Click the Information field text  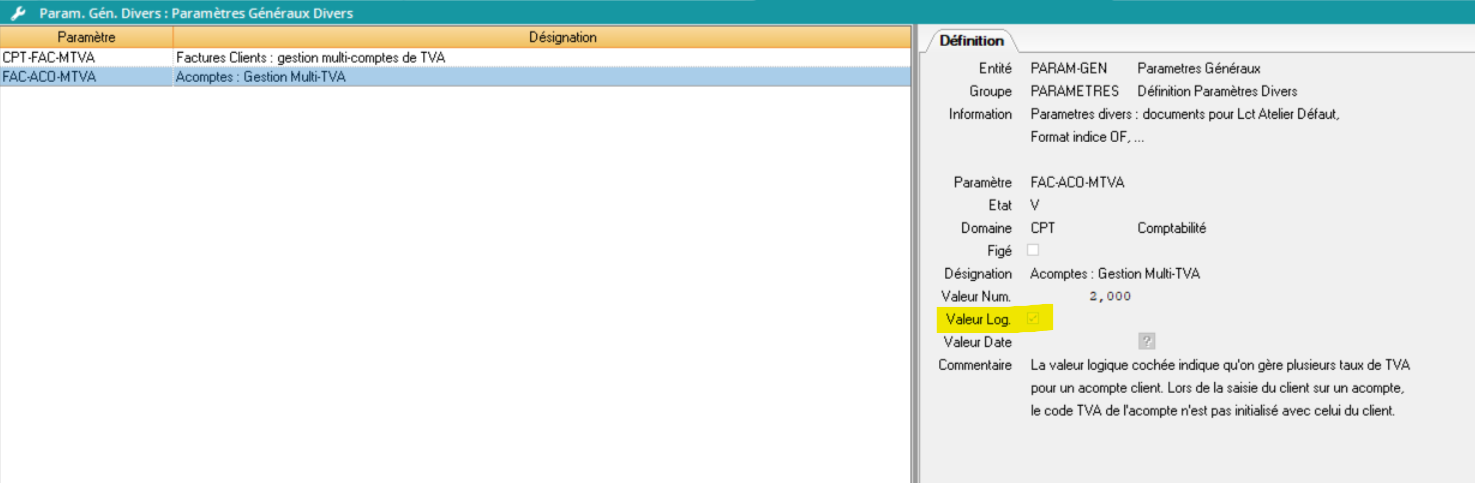click(x=1184, y=114)
